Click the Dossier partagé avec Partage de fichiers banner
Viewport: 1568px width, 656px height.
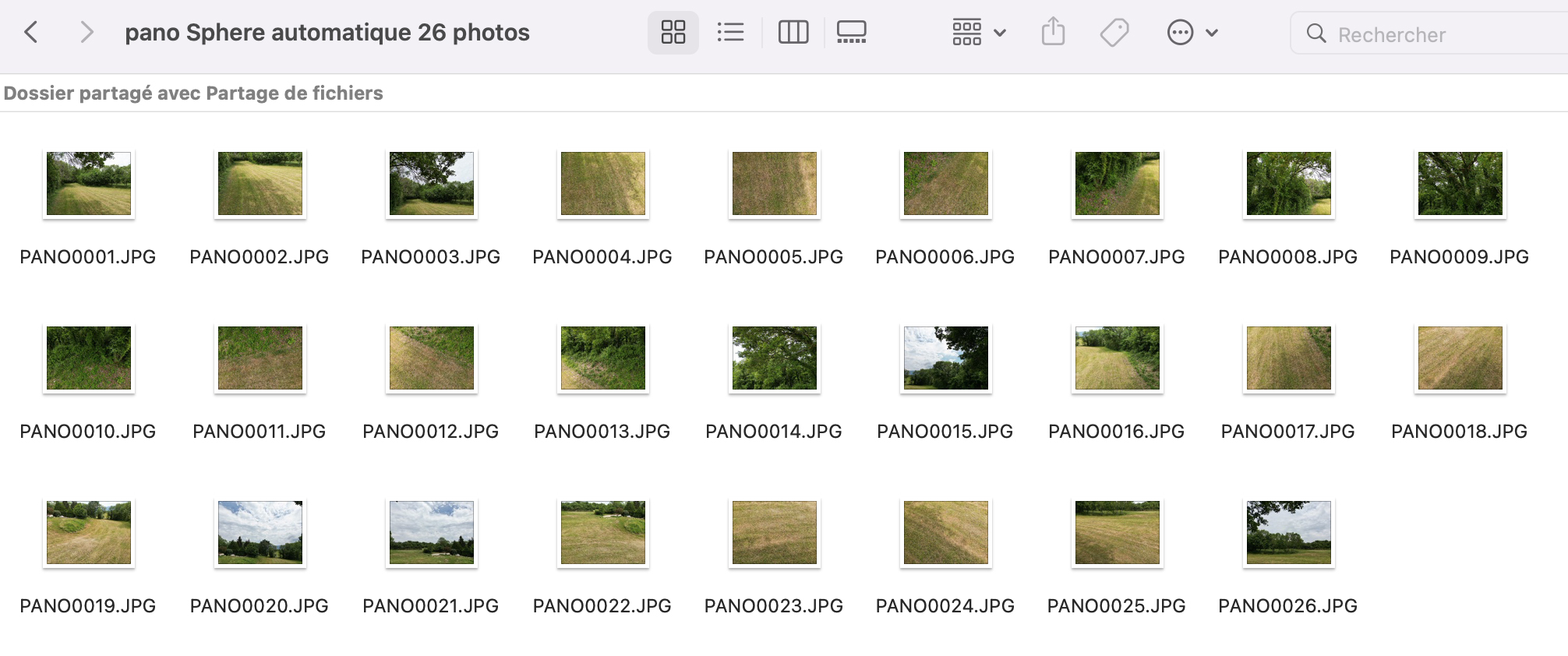[193, 93]
